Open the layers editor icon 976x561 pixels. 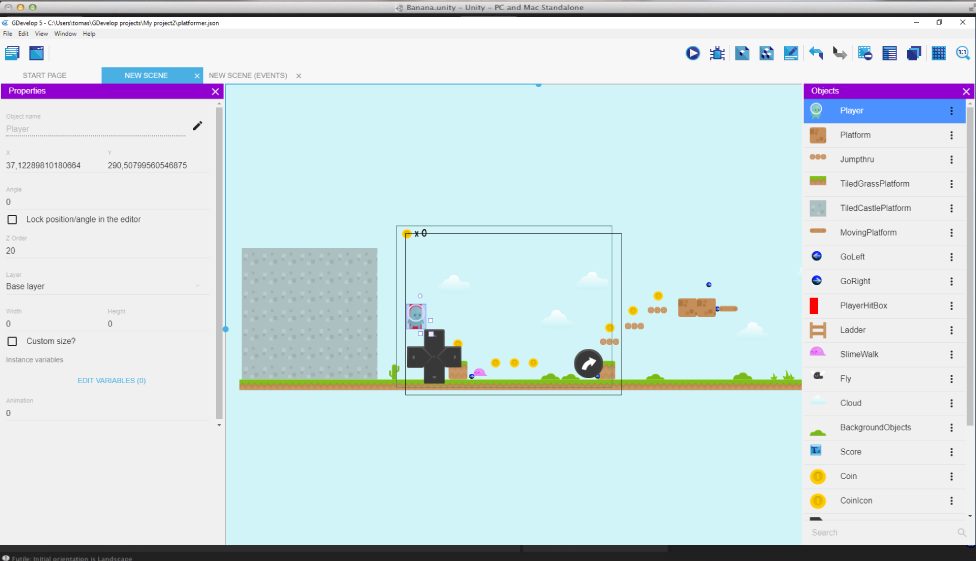click(914, 54)
